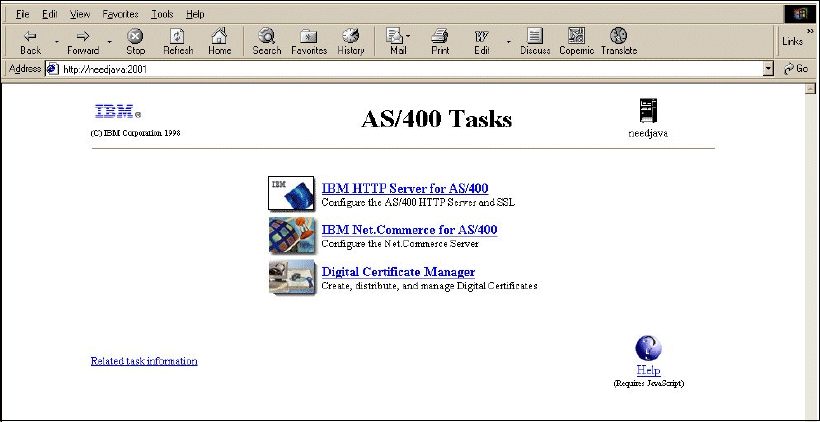Launch Copernic from the toolbar

(x=576, y=42)
